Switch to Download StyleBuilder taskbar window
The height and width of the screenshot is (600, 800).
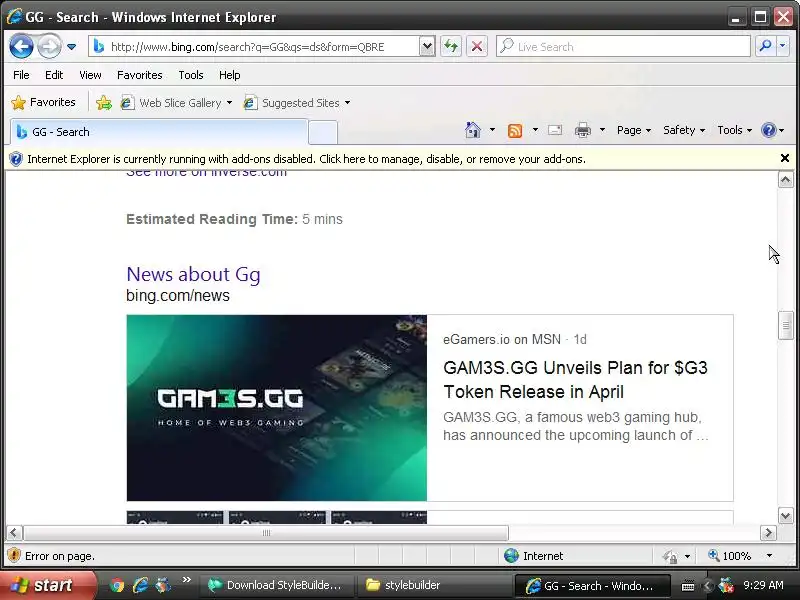[x=276, y=585]
